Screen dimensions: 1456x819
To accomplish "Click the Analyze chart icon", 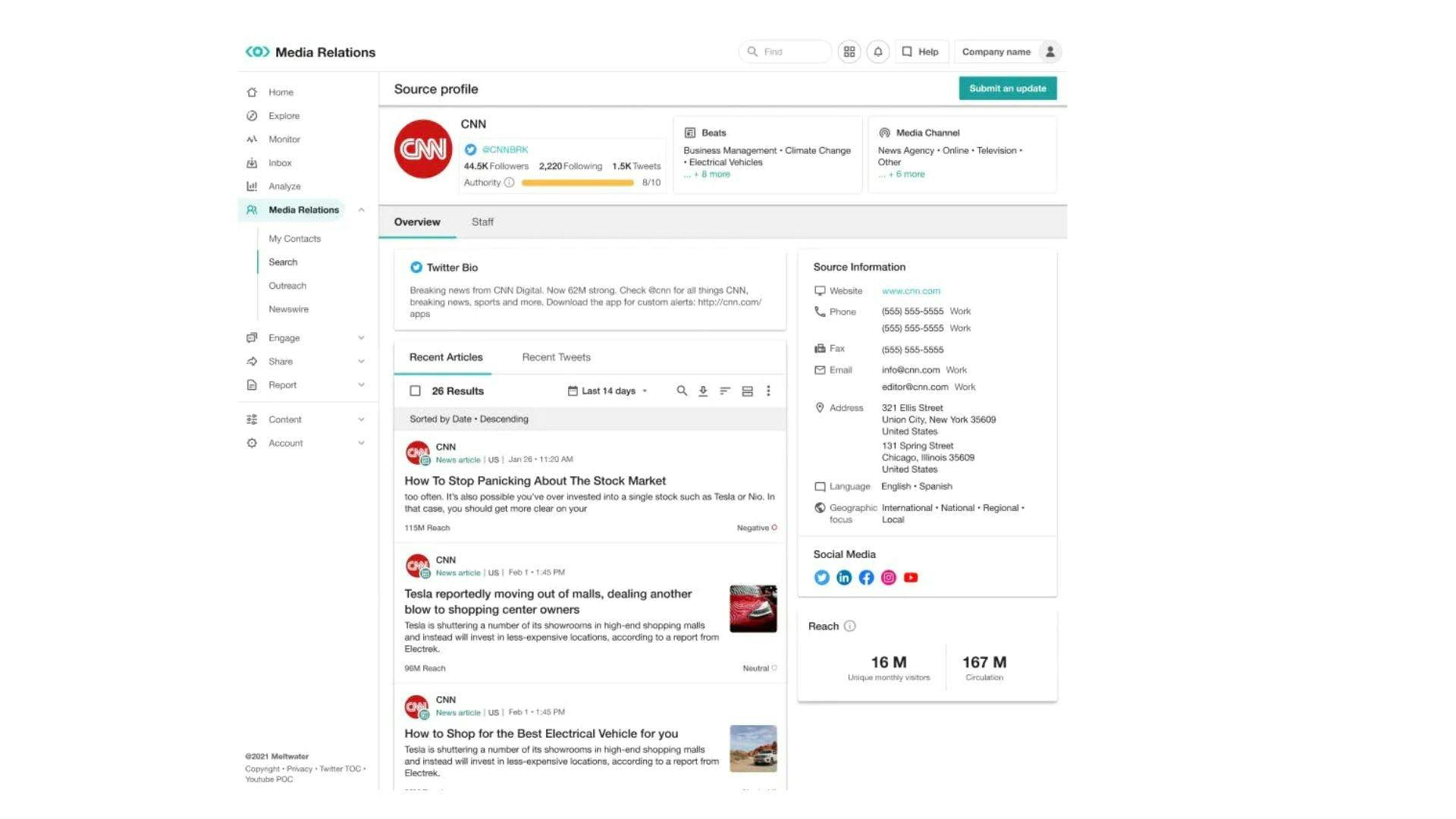I will [x=252, y=187].
